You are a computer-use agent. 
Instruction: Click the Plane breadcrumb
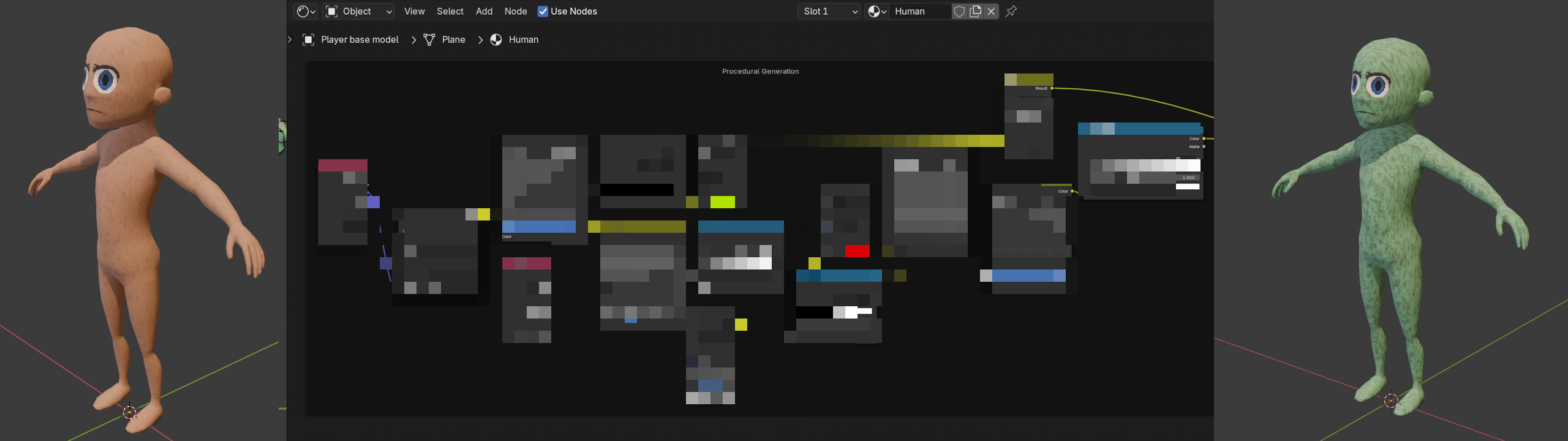pos(453,40)
